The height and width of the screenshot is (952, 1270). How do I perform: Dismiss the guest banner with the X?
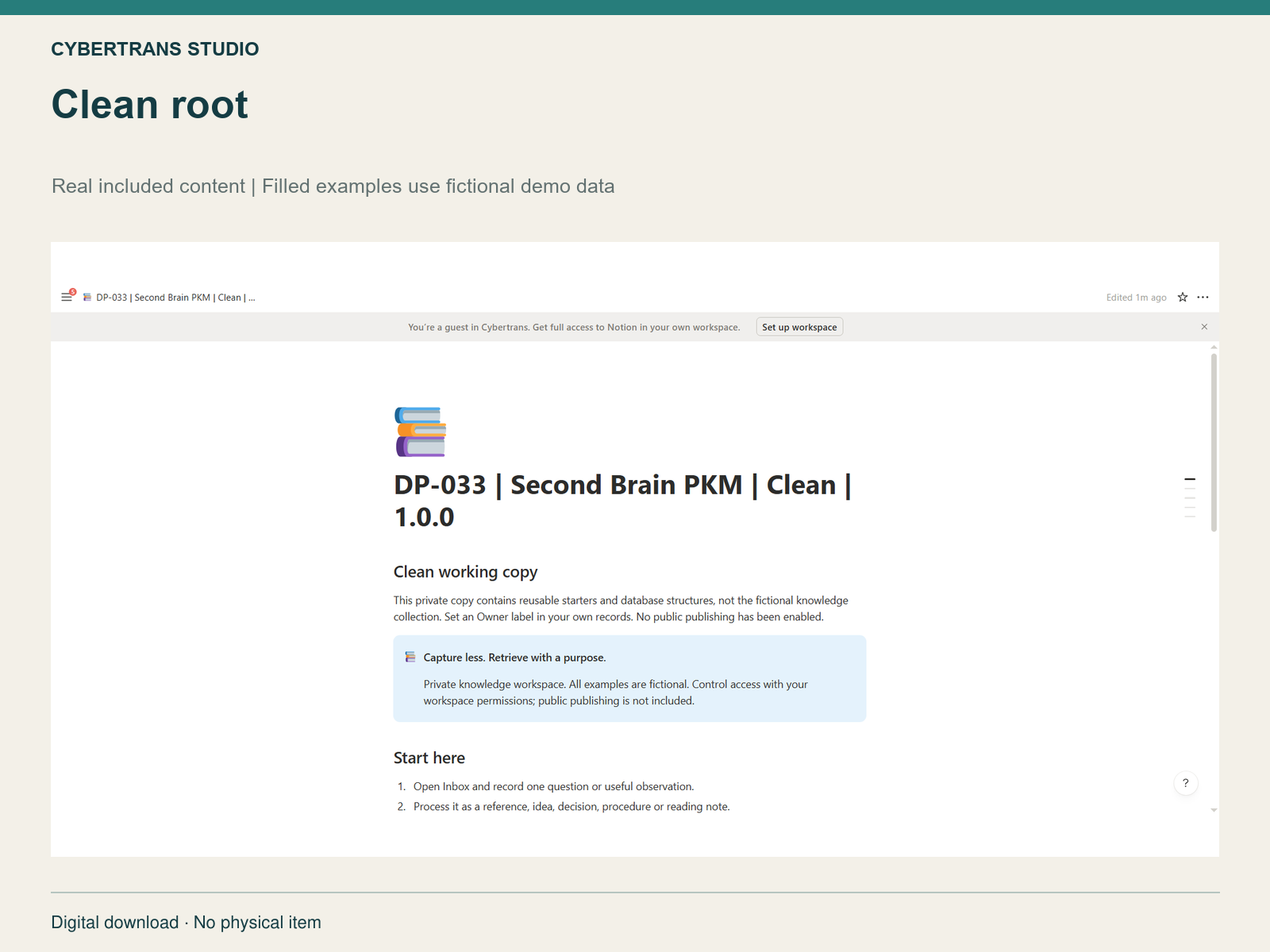[x=1204, y=327]
